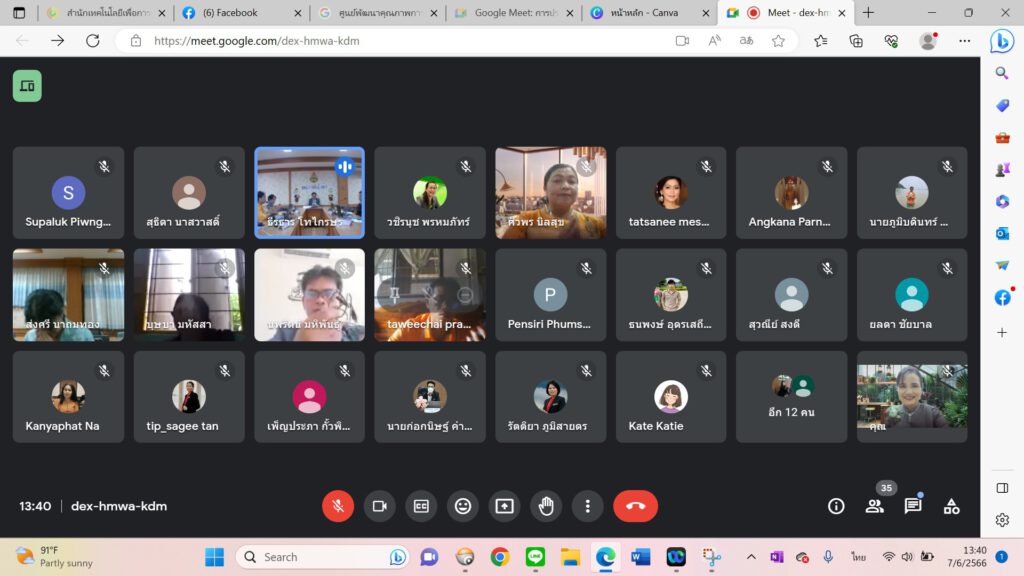Open the emoji reactions button
The width and height of the screenshot is (1024, 576).
[462, 506]
